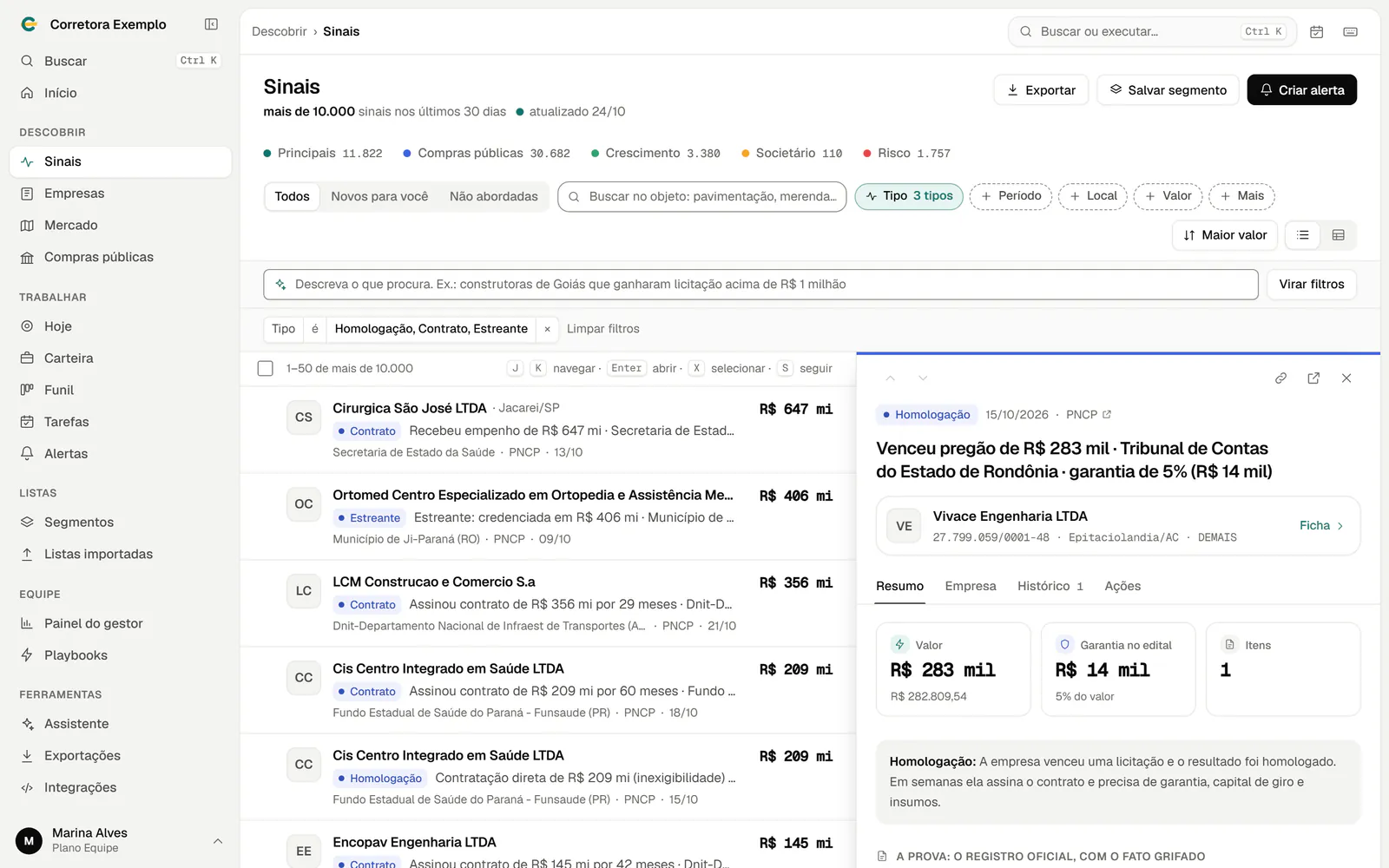This screenshot has height=868, width=1389.
Task: Open Funil in the sidebar
Action: pyautogui.click(x=121, y=390)
